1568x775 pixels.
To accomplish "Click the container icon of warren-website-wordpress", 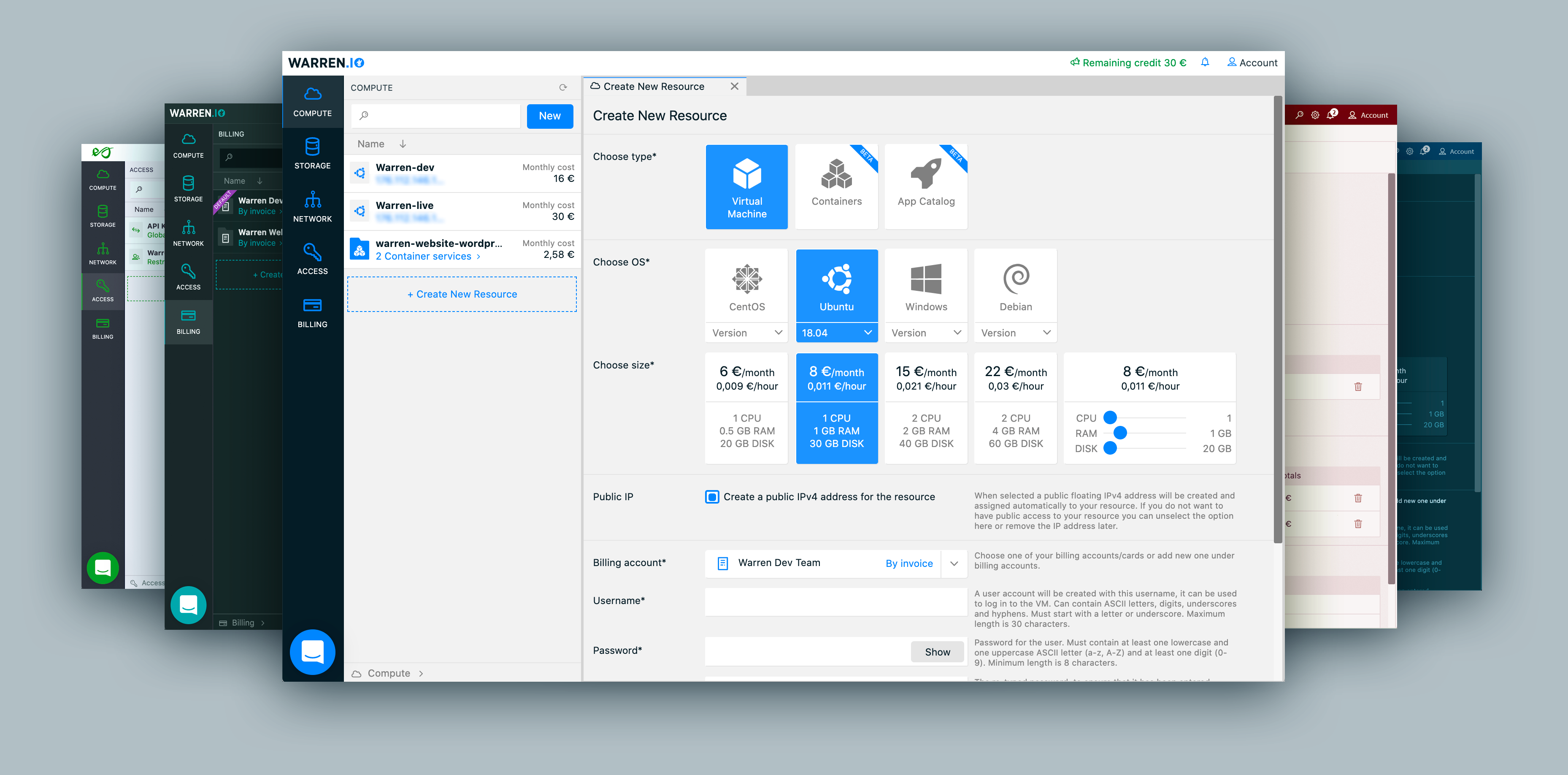I will point(360,249).
